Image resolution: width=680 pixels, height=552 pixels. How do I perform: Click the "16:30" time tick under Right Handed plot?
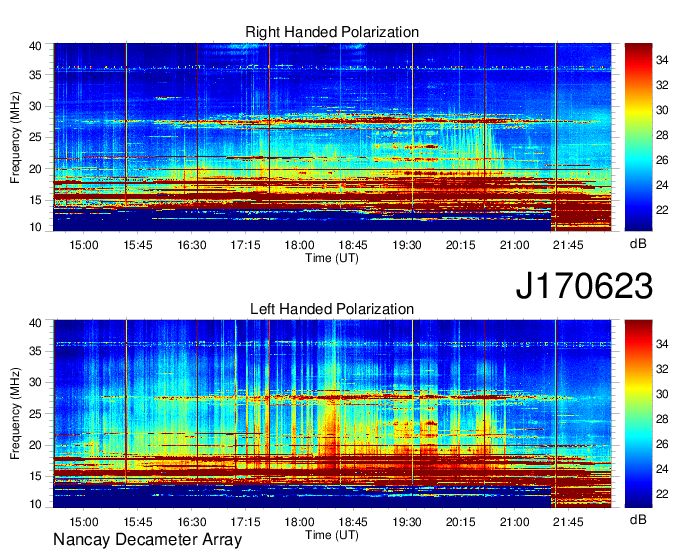coord(192,245)
